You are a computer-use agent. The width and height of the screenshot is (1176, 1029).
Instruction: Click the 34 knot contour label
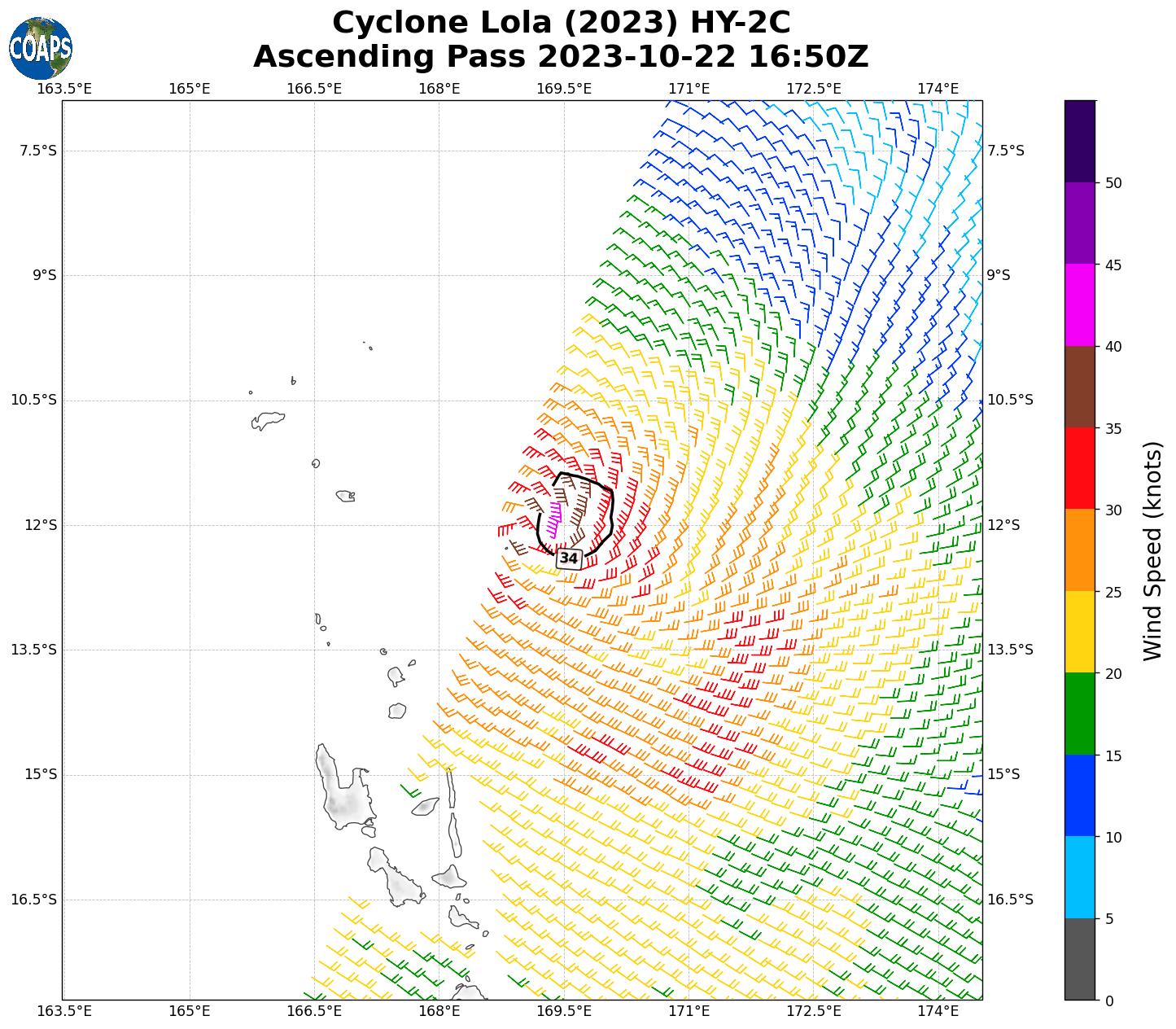pos(569,558)
